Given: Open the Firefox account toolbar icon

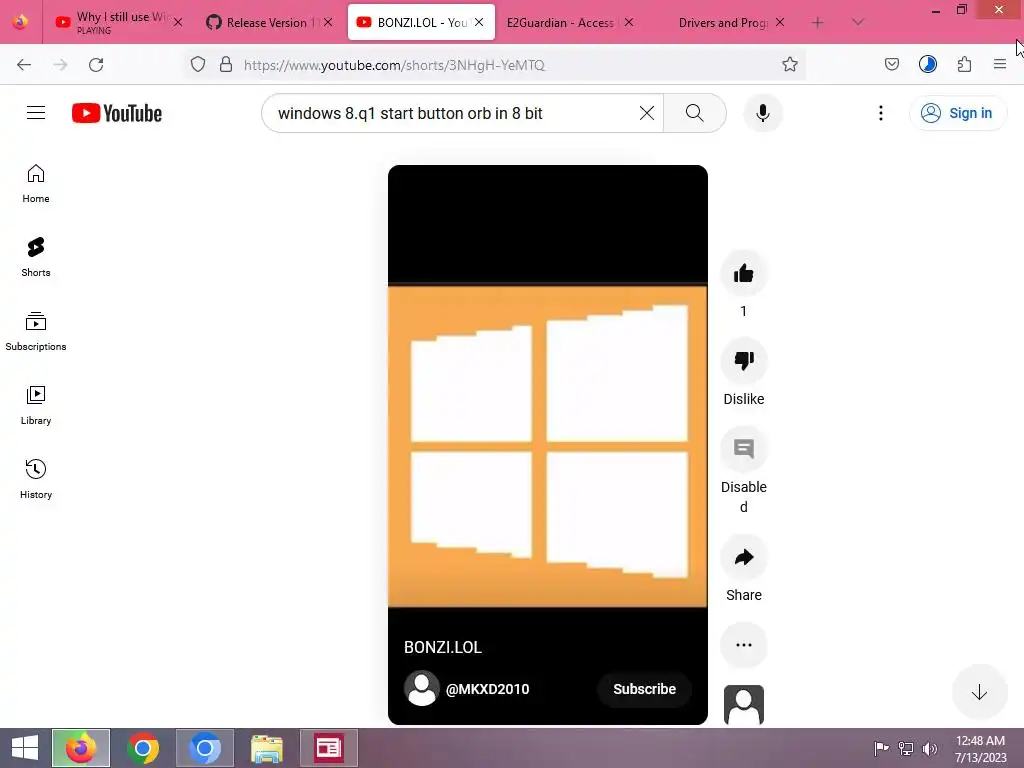Looking at the screenshot, I should pos(927,65).
